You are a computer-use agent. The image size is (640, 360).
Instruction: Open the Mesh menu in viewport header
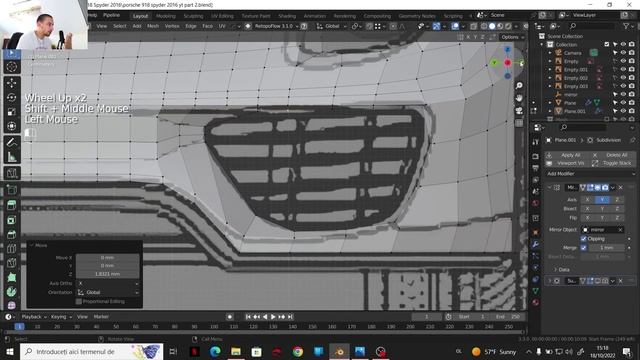[153, 26]
